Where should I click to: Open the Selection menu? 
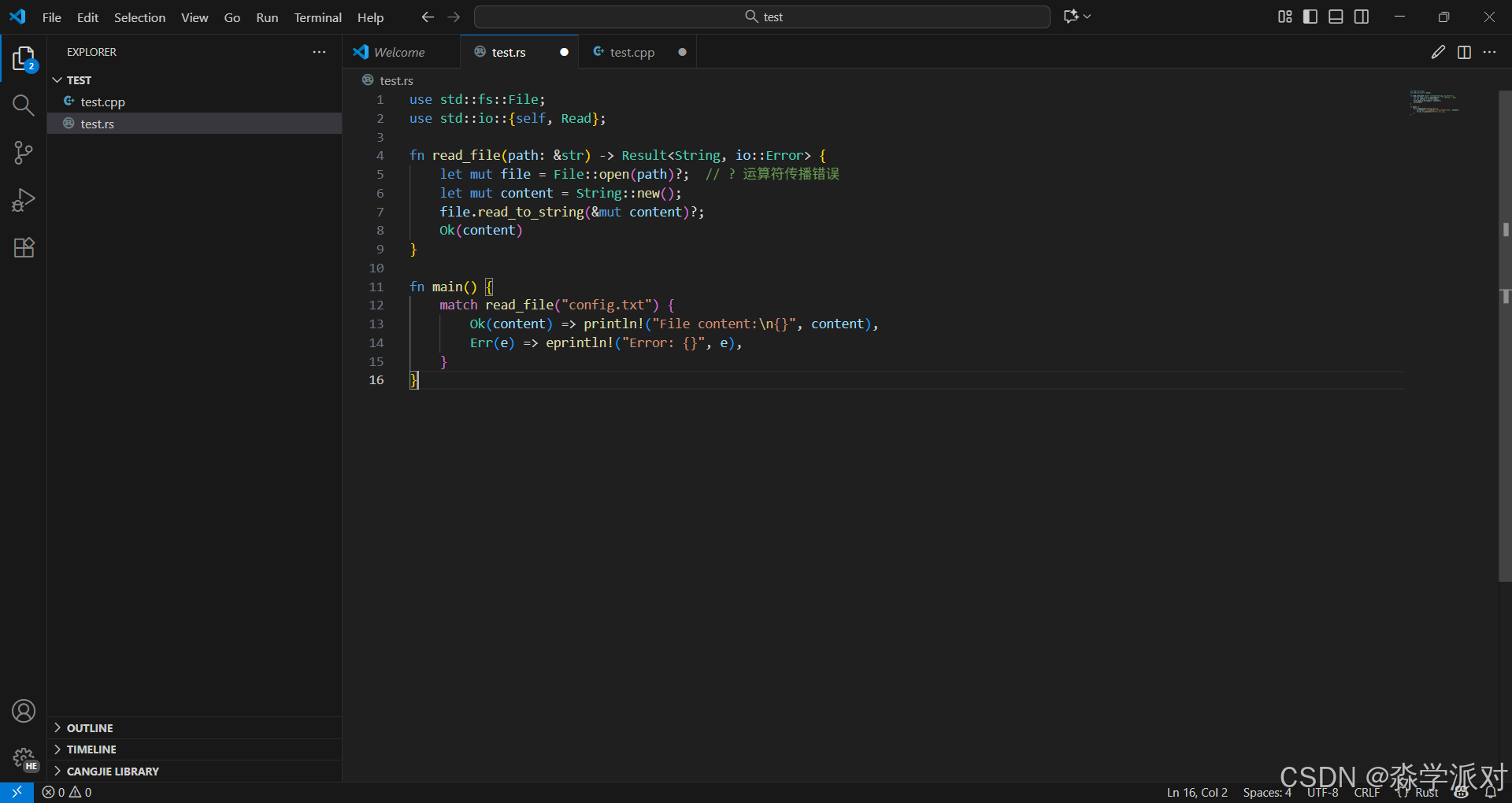[x=139, y=17]
